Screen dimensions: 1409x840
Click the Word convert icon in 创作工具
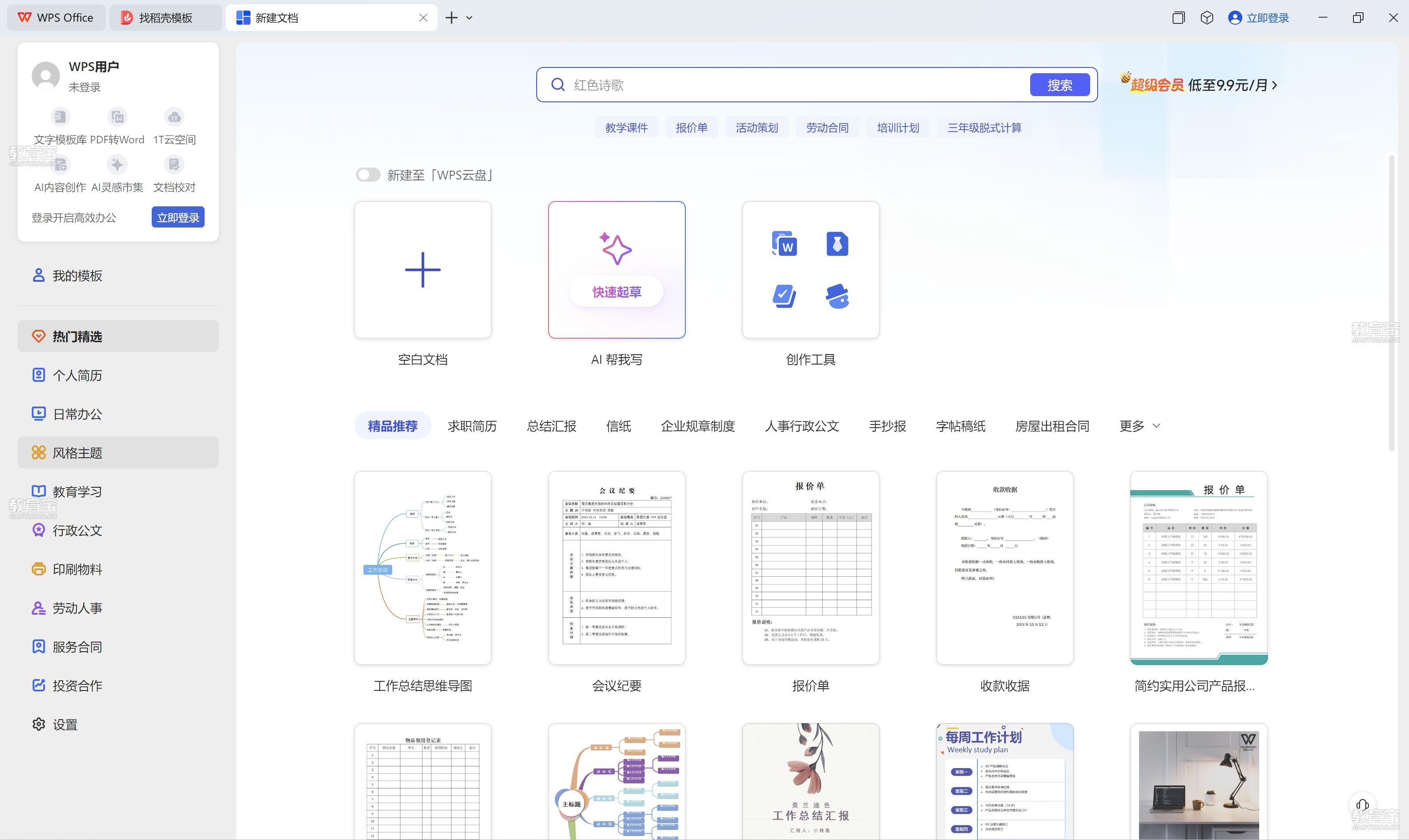(x=785, y=244)
